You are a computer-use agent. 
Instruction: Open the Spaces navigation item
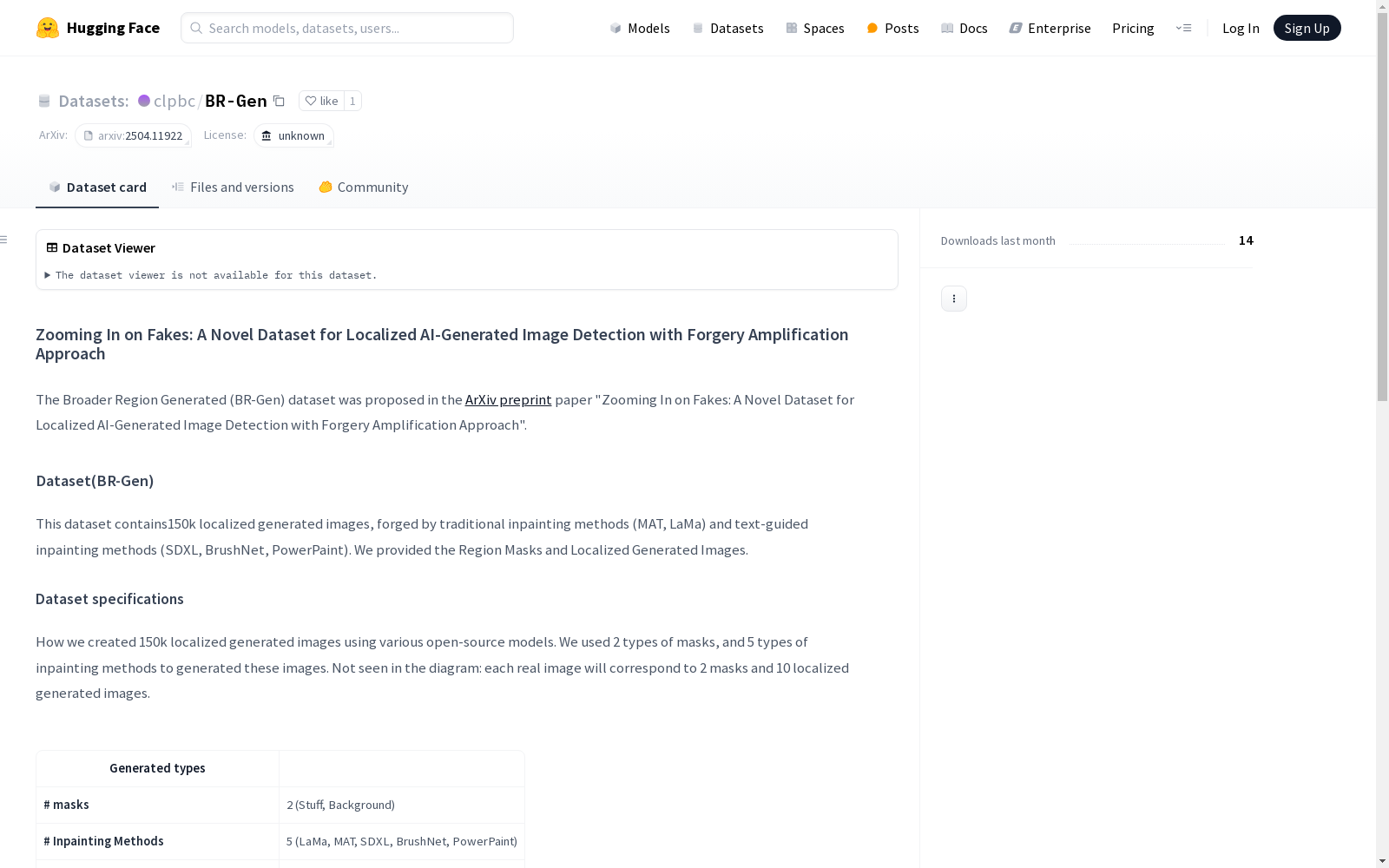click(x=815, y=28)
